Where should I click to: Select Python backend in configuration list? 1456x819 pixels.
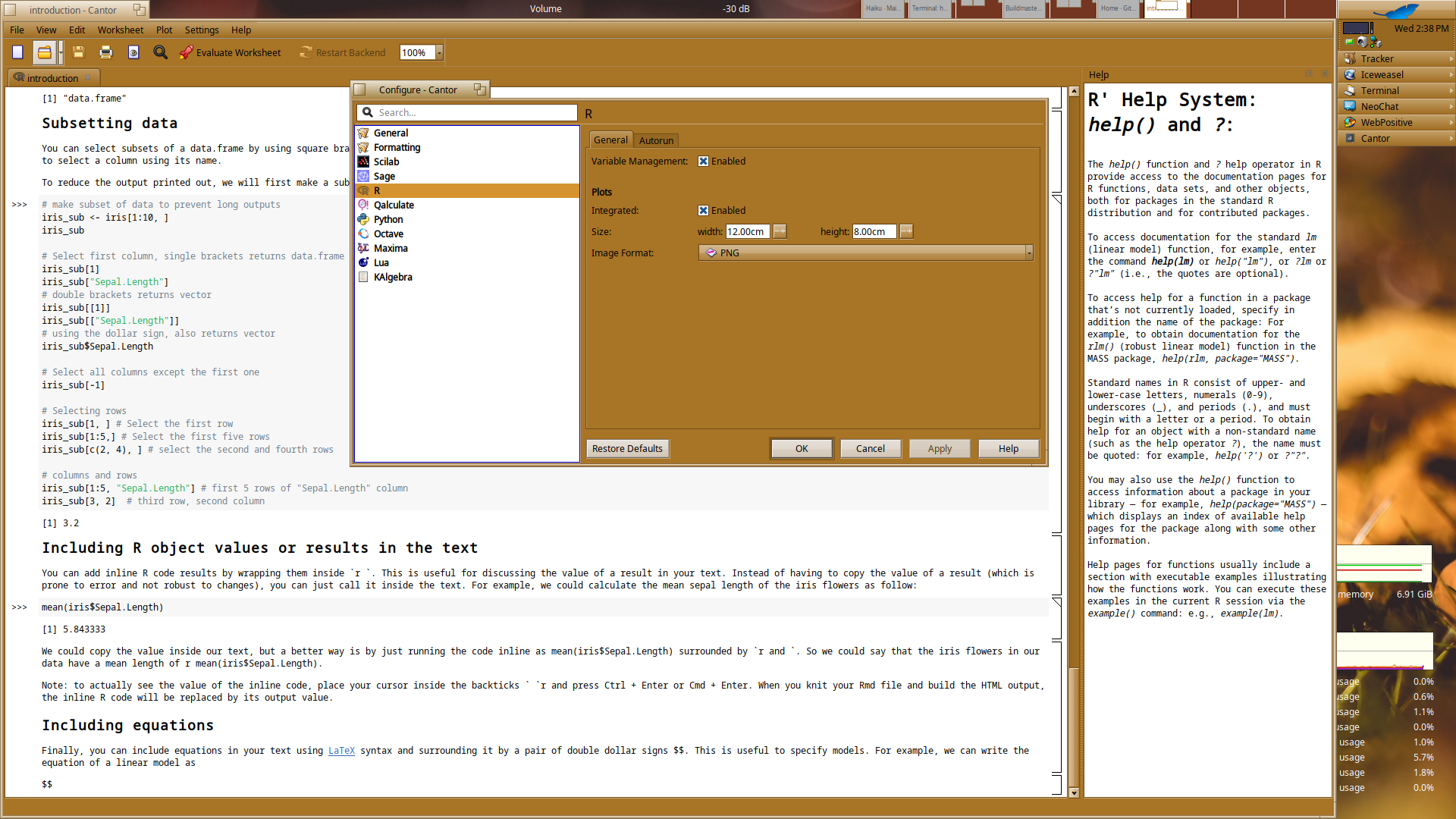click(388, 219)
